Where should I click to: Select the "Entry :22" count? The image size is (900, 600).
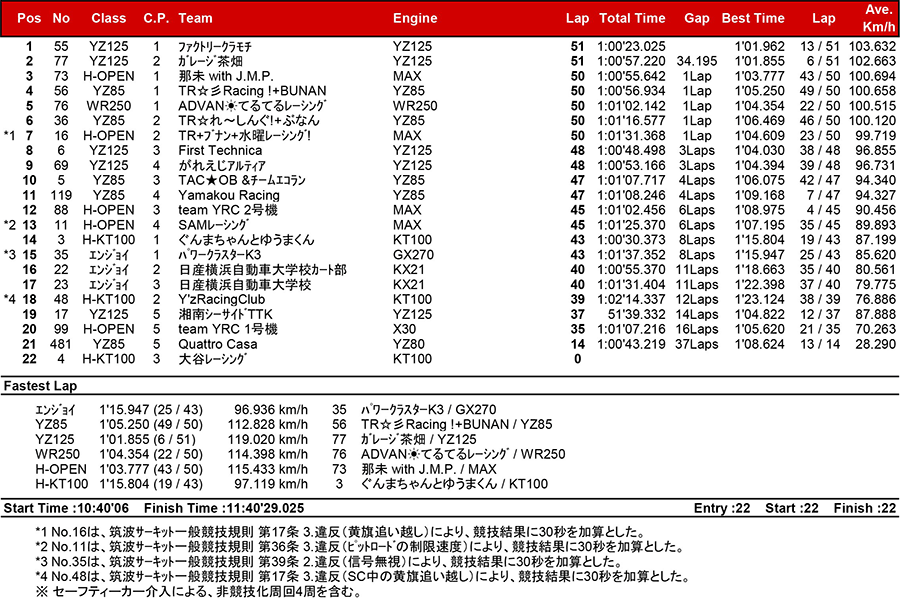722,509
